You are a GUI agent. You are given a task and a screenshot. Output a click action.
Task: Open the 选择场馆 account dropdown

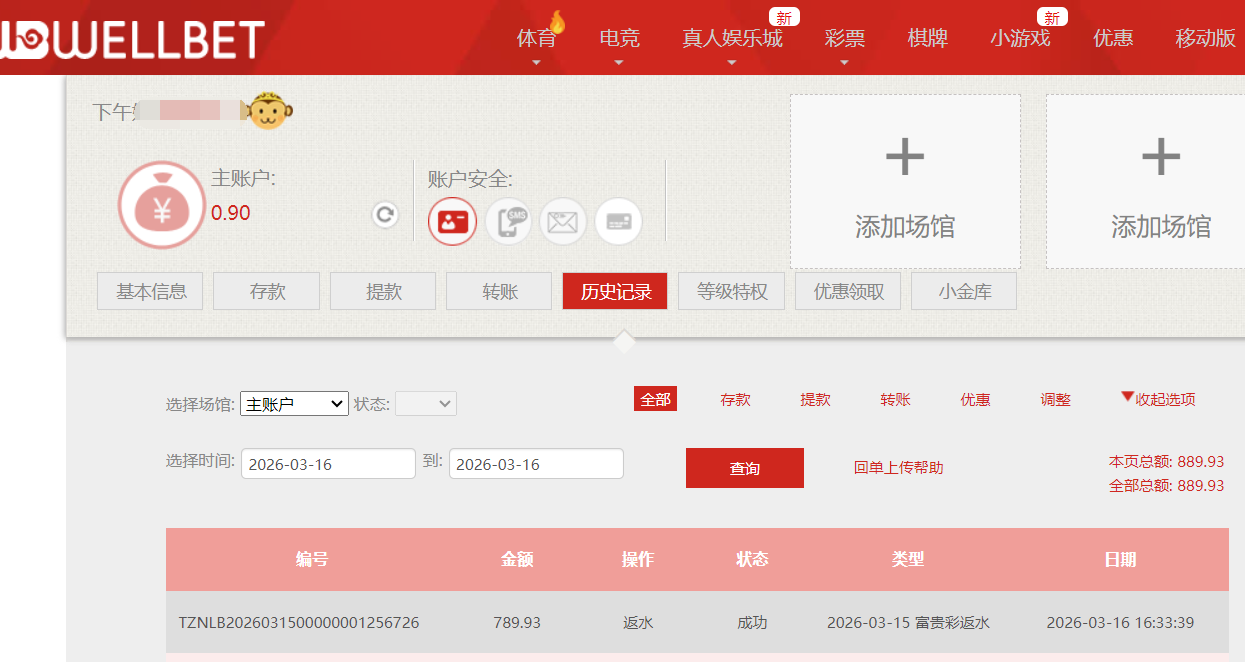coord(293,403)
